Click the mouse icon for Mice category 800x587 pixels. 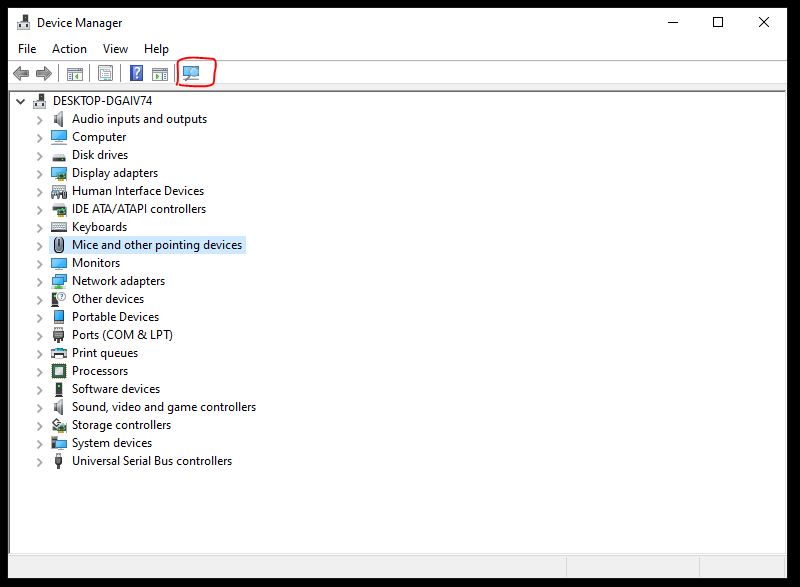59,245
